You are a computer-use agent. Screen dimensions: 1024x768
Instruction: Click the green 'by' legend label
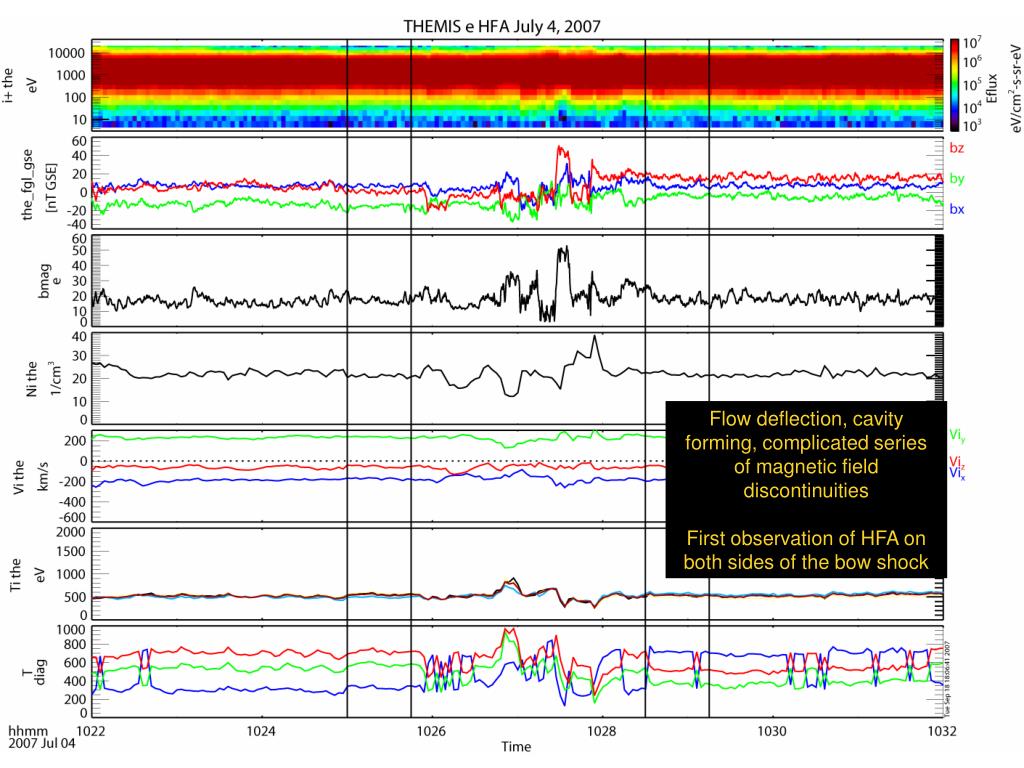(957, 179)
